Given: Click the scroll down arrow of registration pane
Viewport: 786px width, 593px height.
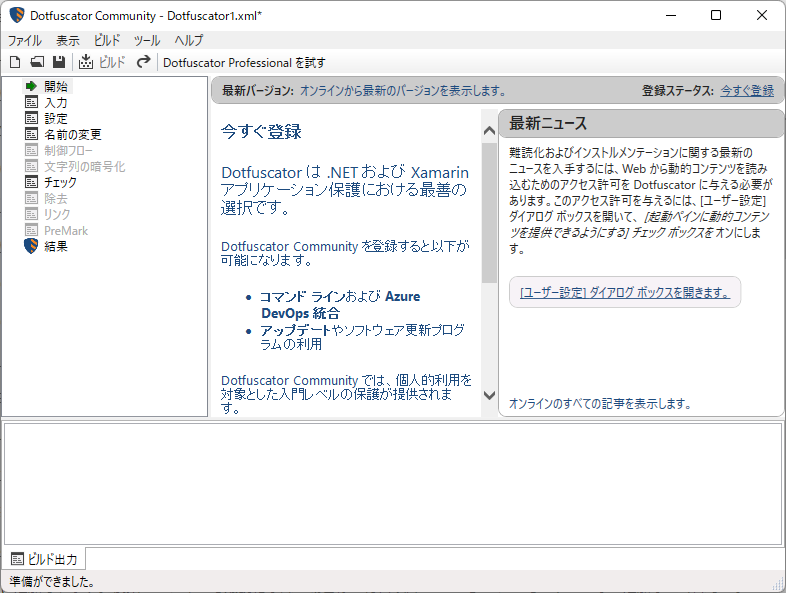Looking at the screenshot, I should tap(489, 396).
